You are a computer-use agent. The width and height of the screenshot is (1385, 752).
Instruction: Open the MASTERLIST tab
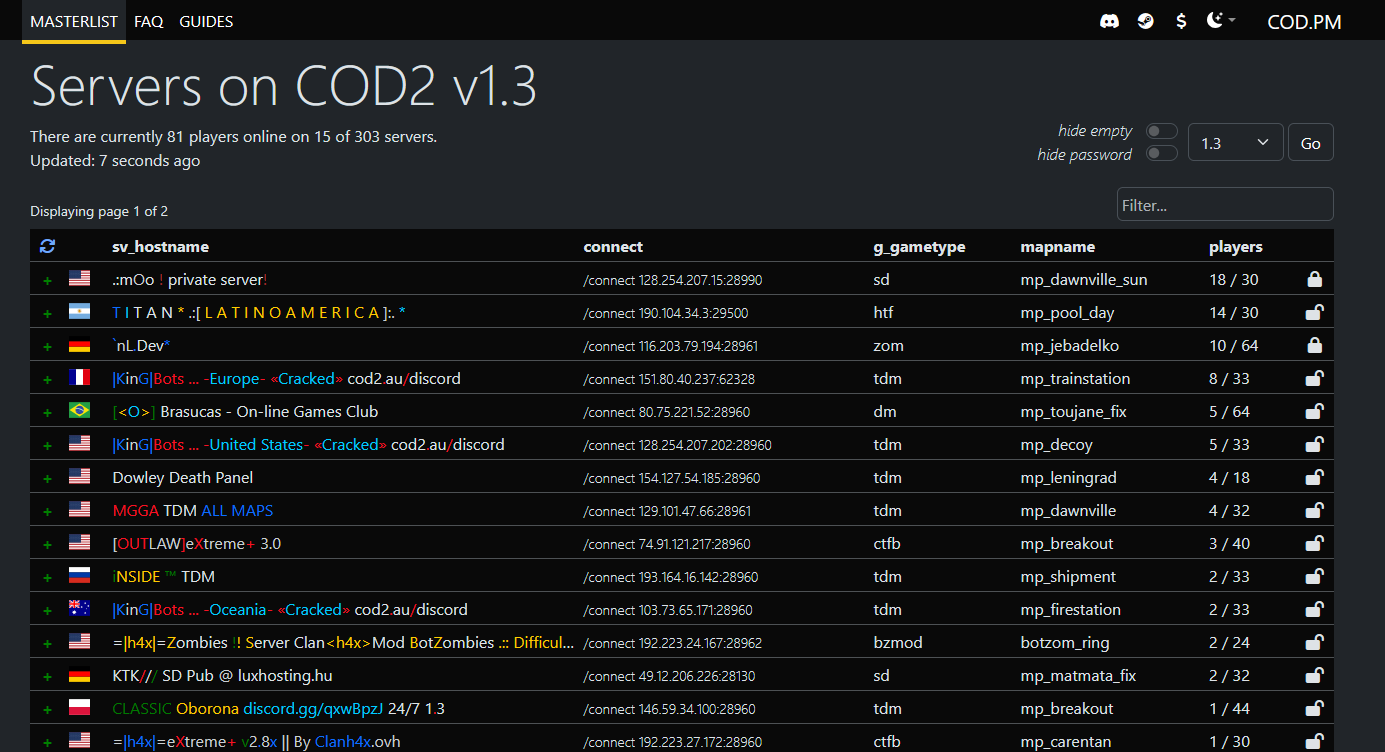pos(74,21)
